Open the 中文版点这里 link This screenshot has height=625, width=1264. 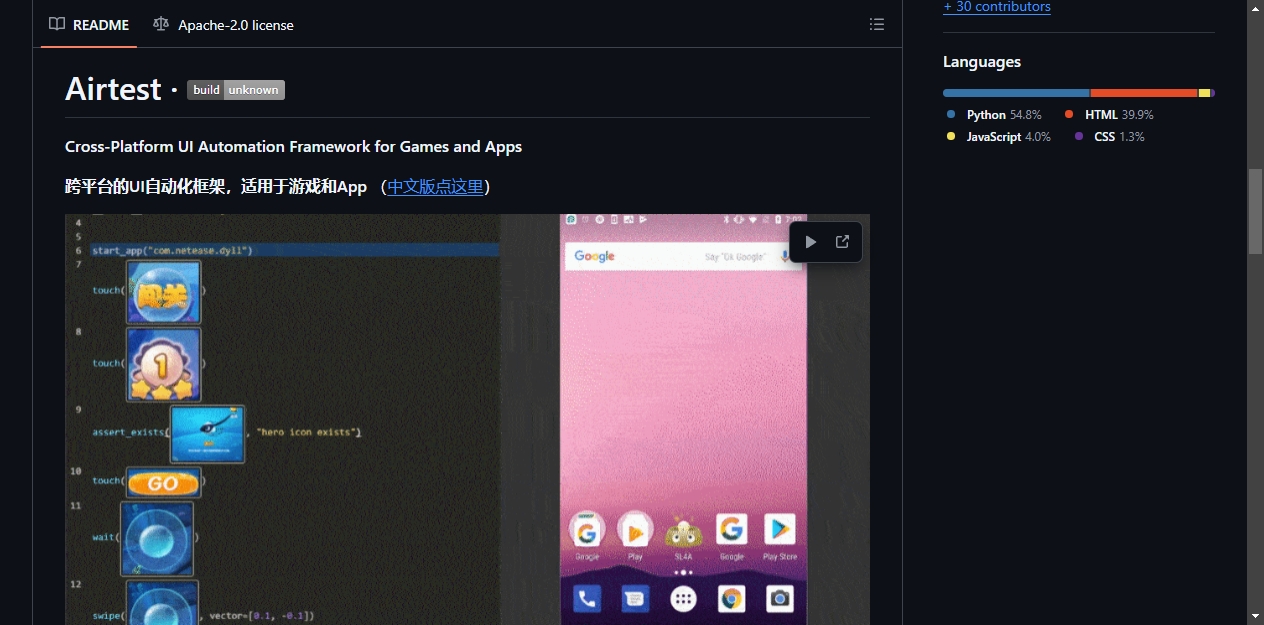(x=435, y=187)
